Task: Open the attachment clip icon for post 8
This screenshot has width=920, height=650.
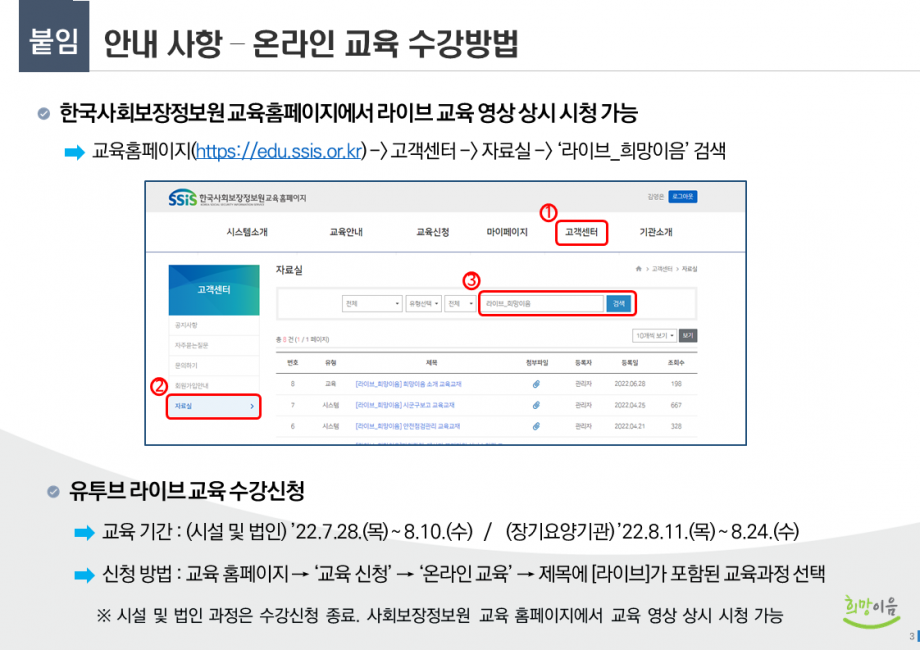Action: (536, 384)
